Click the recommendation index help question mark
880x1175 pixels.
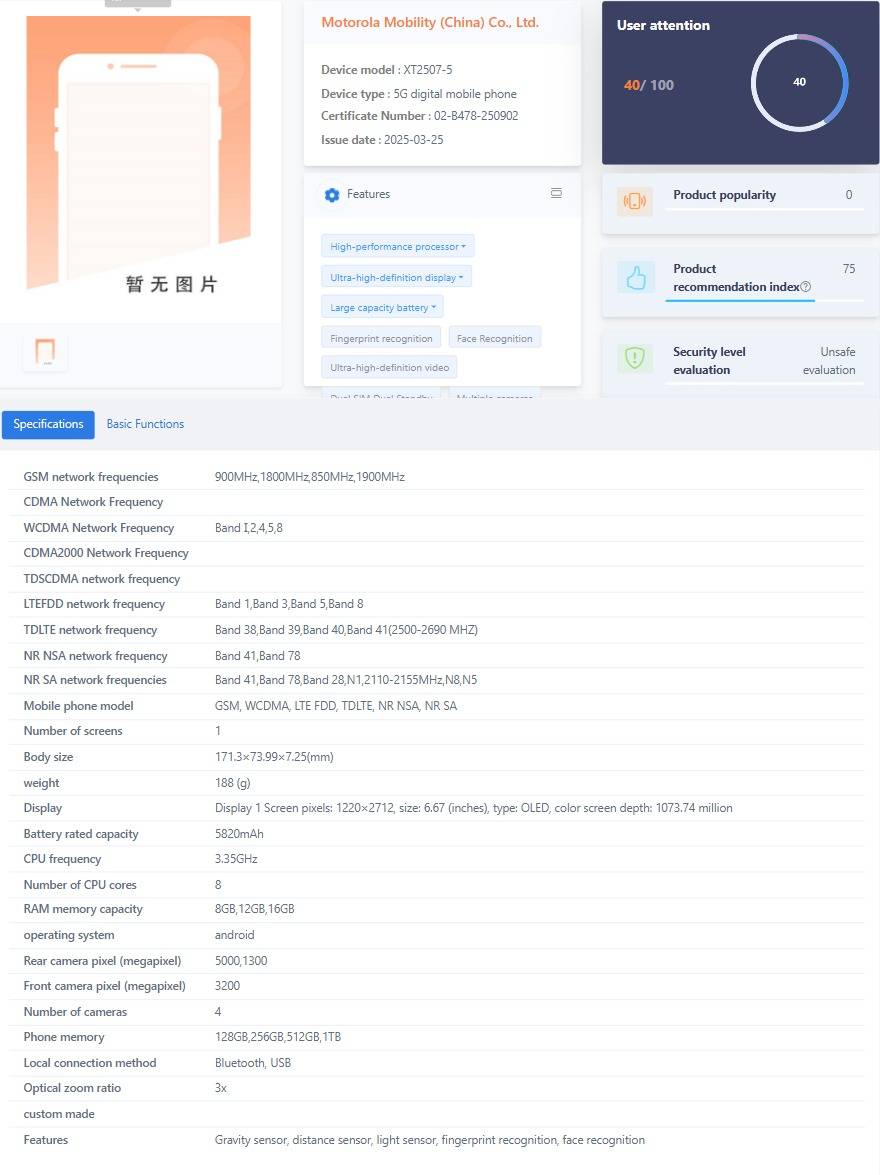pos(806,287)
